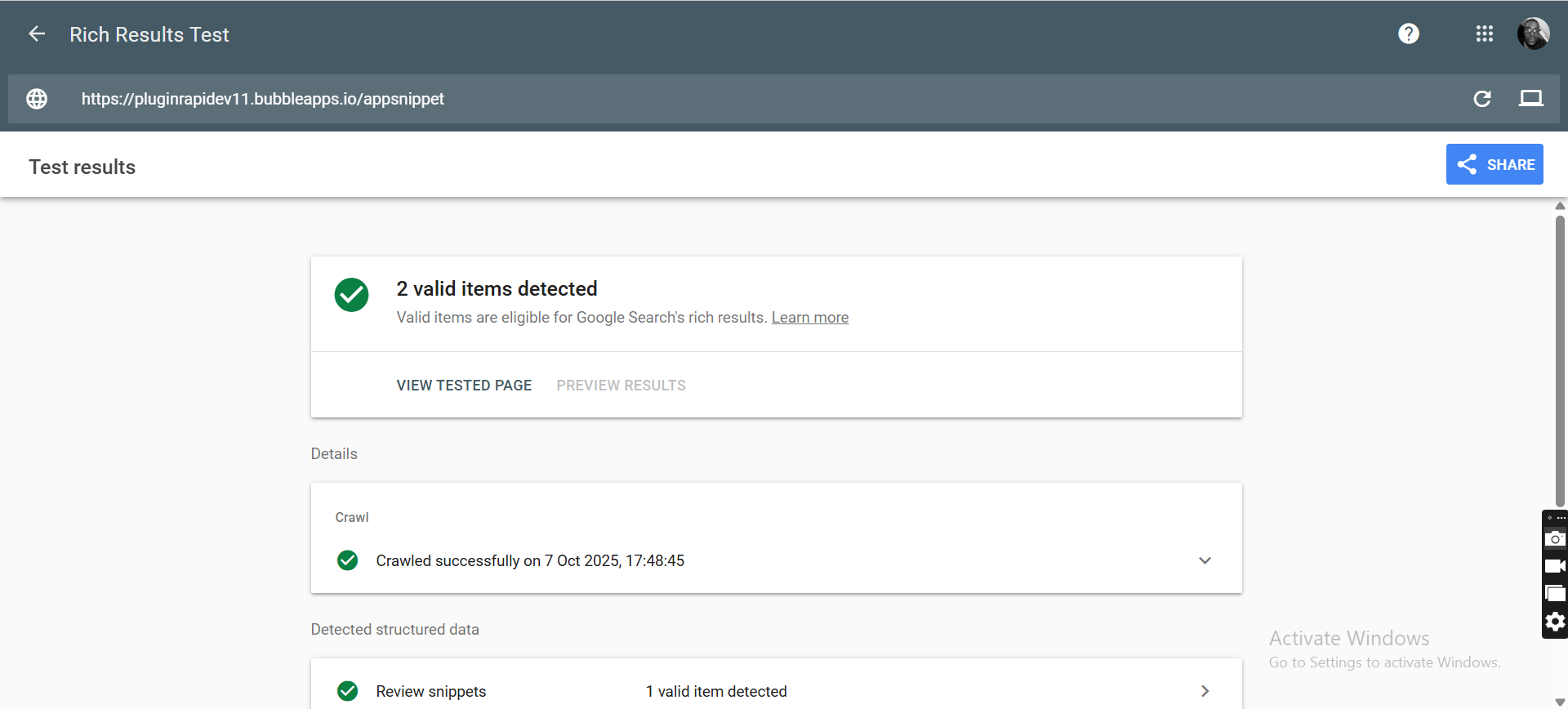This screenshot has width=1568, height=709.
Task: Open the Google apps grid
Action: pyautogui.click(x=1484, y=33)
